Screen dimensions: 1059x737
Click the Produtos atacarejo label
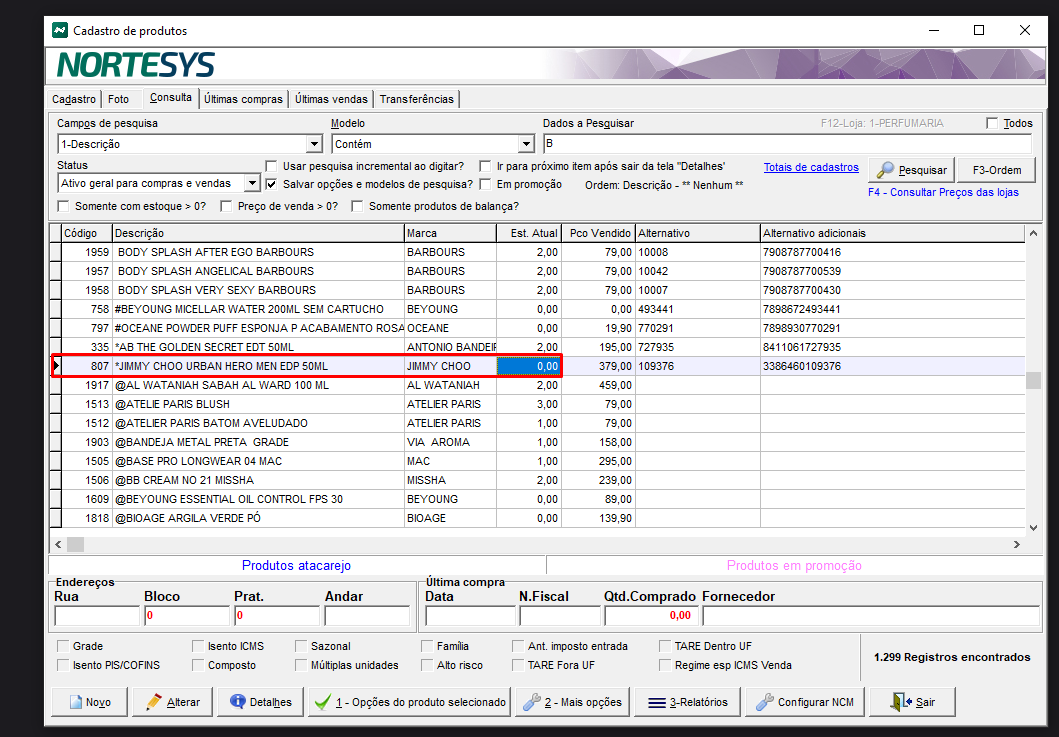296,565
